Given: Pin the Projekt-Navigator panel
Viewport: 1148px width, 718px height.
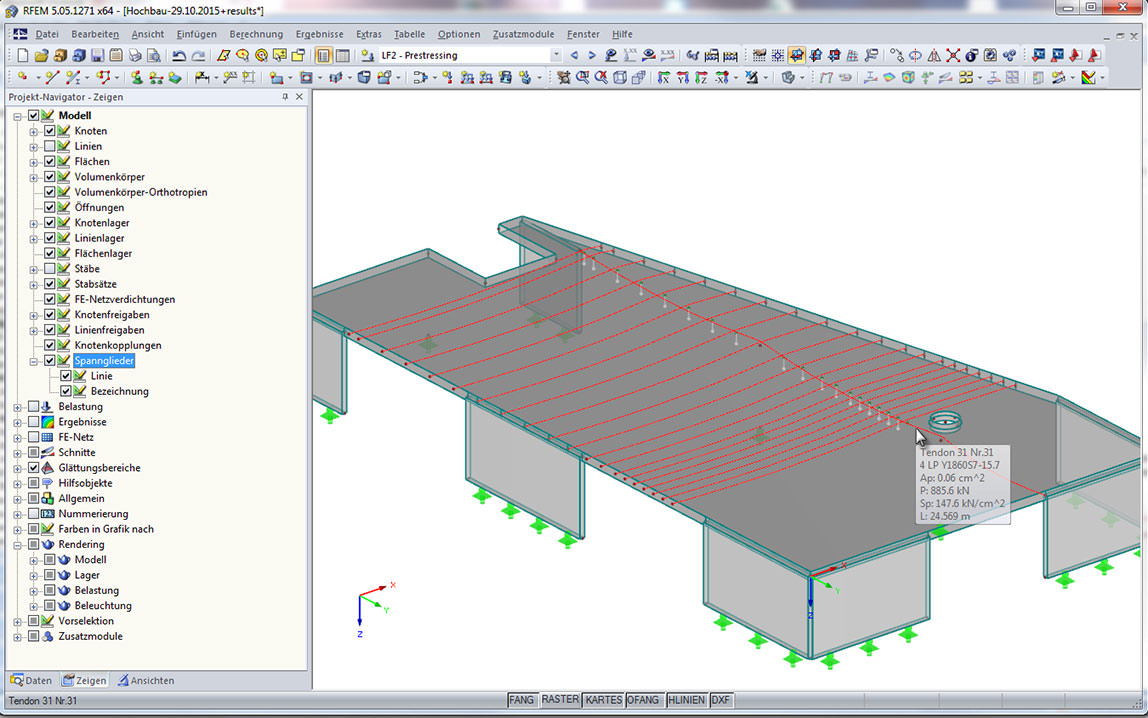Looking at the screenshot, I should click(x=285, y=97).
